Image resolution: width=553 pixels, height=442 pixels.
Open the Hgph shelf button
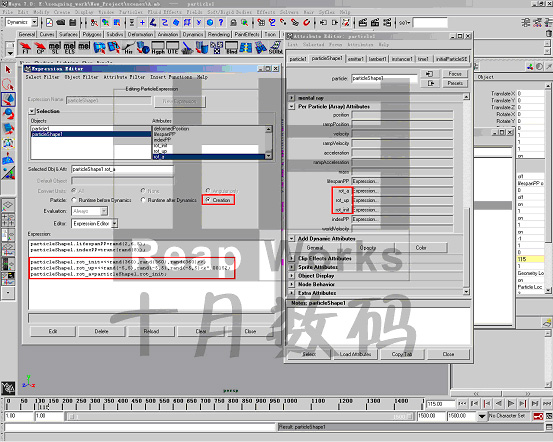158,48
